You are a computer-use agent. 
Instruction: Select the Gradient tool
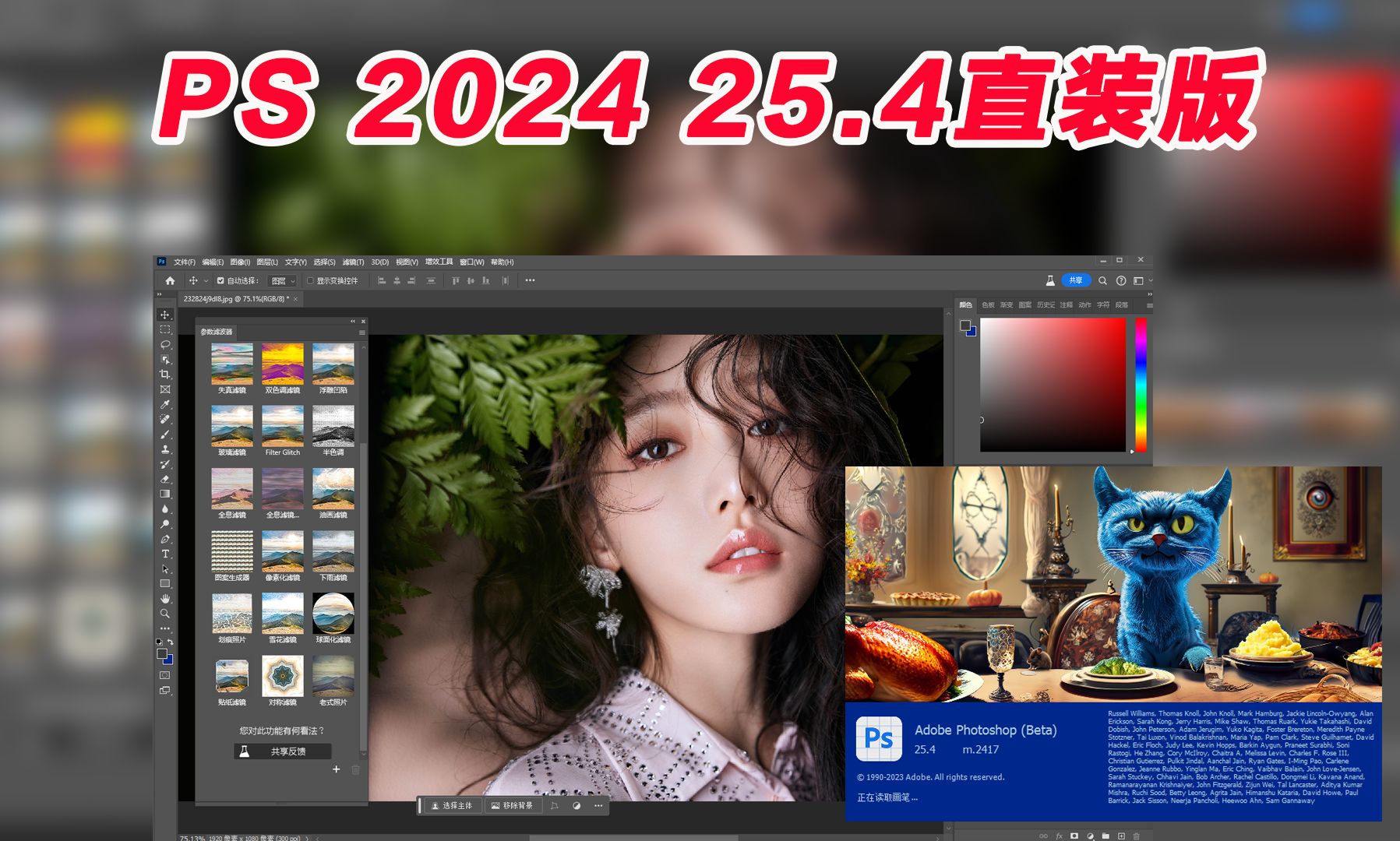(165, 494)
